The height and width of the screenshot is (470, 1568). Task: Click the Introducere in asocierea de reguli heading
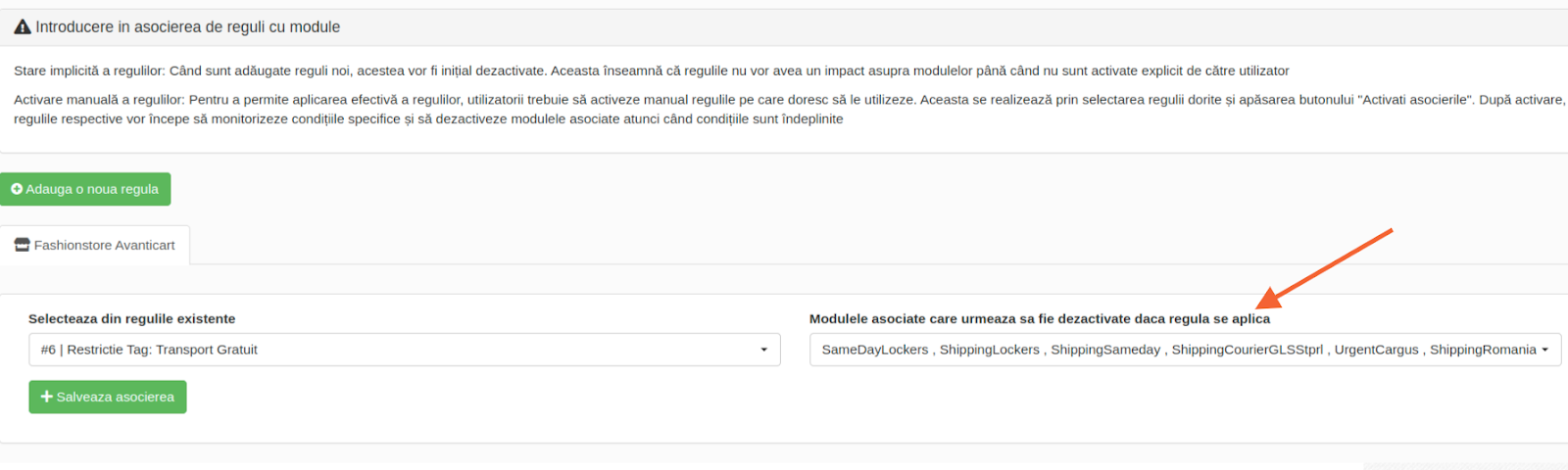point(188,27)
